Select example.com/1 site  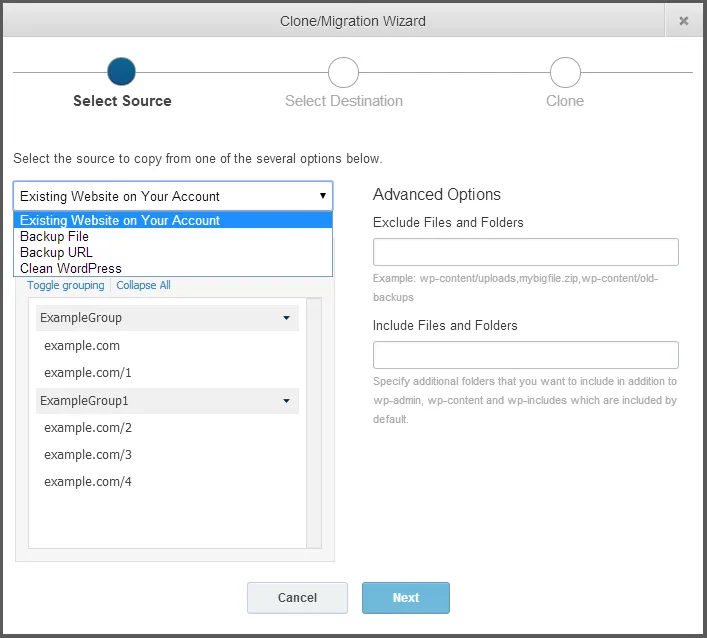click(x=88, y=373)
